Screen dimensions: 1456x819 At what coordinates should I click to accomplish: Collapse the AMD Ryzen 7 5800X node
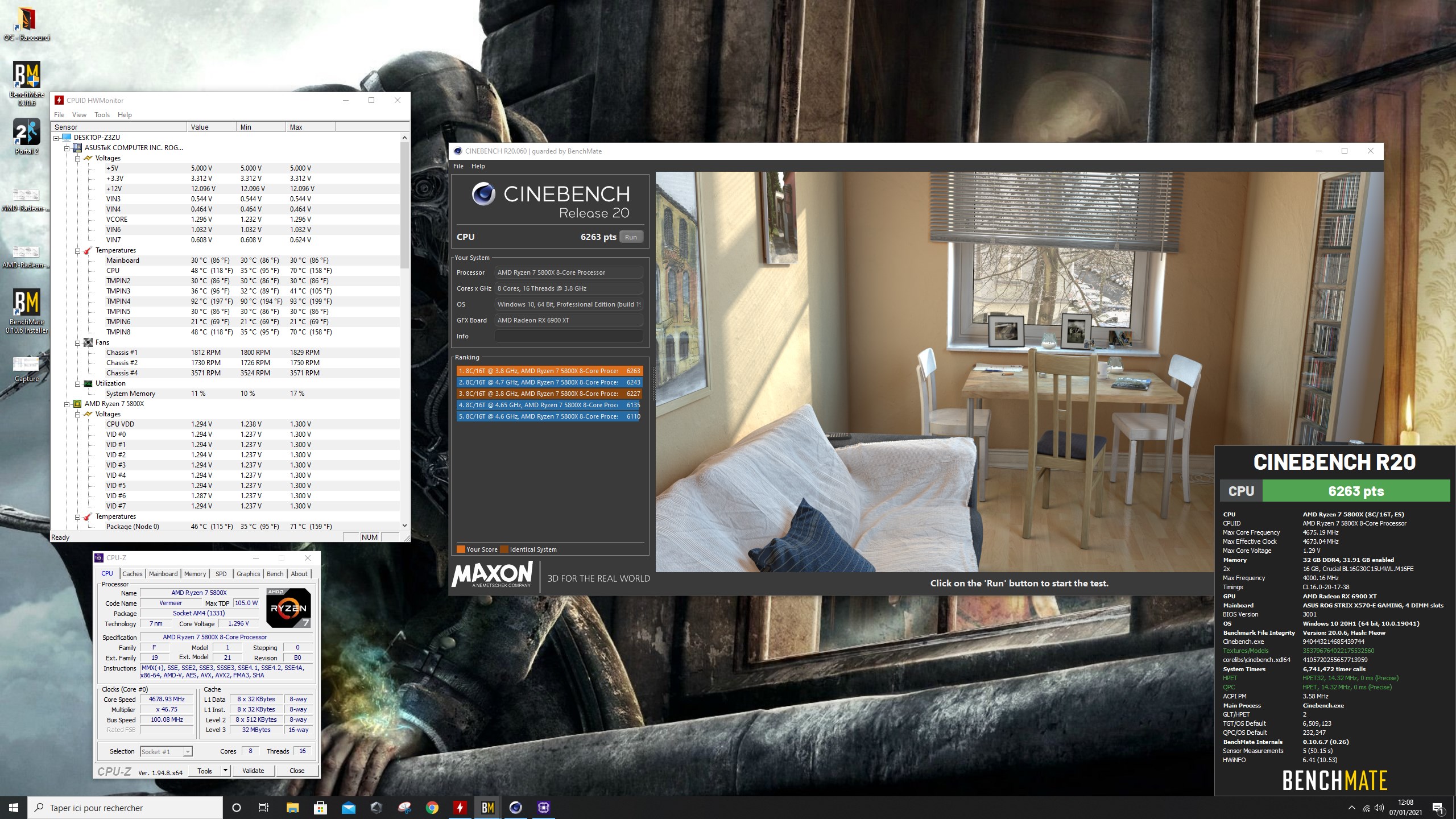point(67,404)
